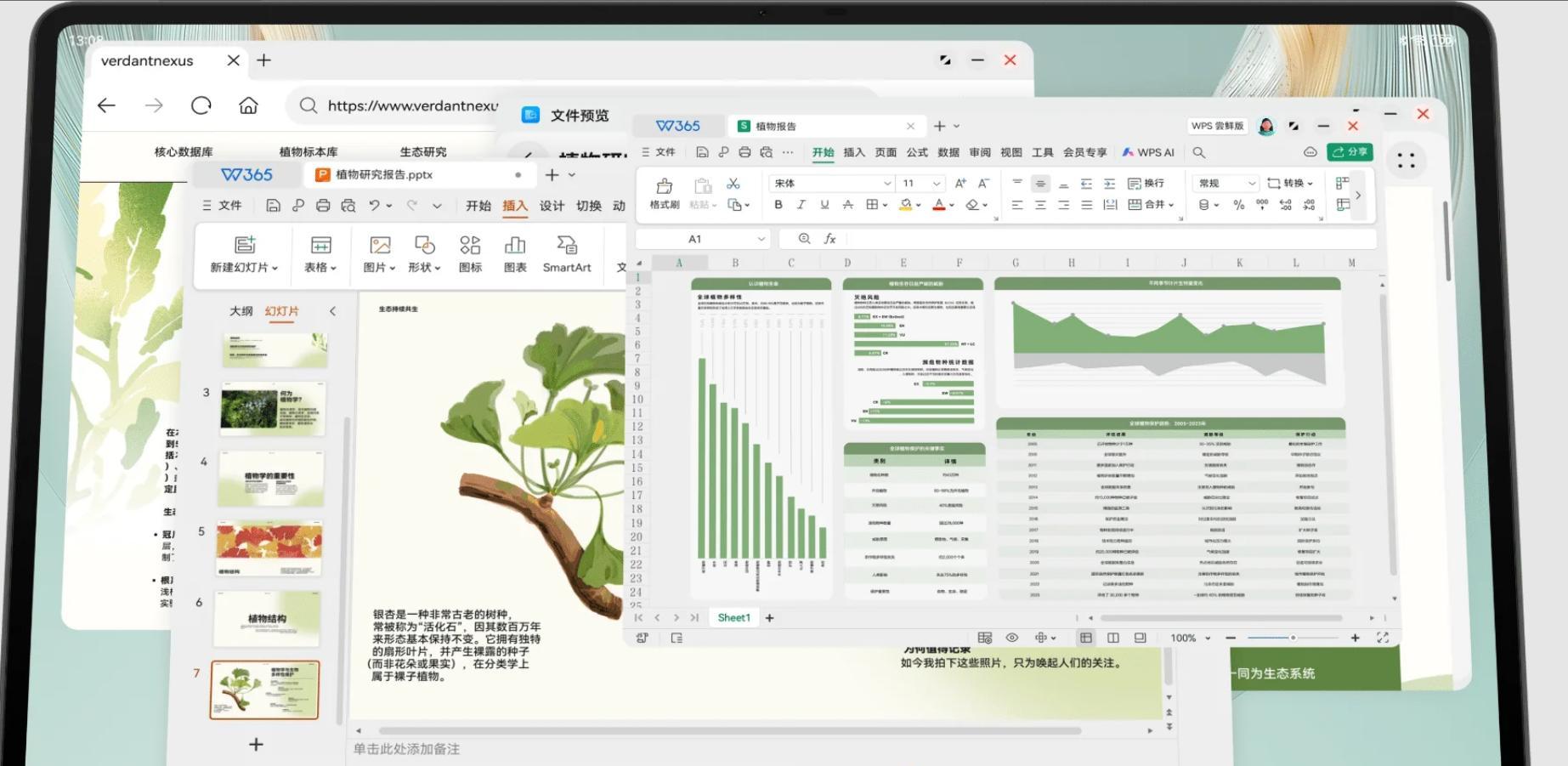Click 植物标本库 link in browser page
The image size is (1568, 766).
point(309,152)
